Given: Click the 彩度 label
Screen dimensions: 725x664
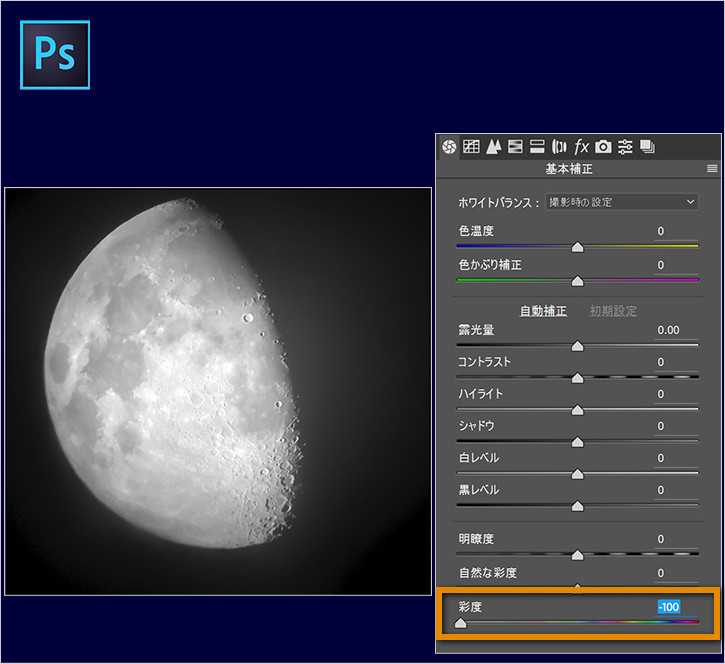Looking at the screenshot, I should pos(470,607).
